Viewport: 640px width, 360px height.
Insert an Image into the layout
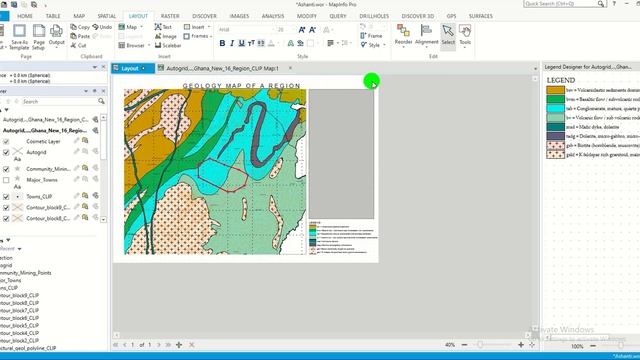click(165, 36)
